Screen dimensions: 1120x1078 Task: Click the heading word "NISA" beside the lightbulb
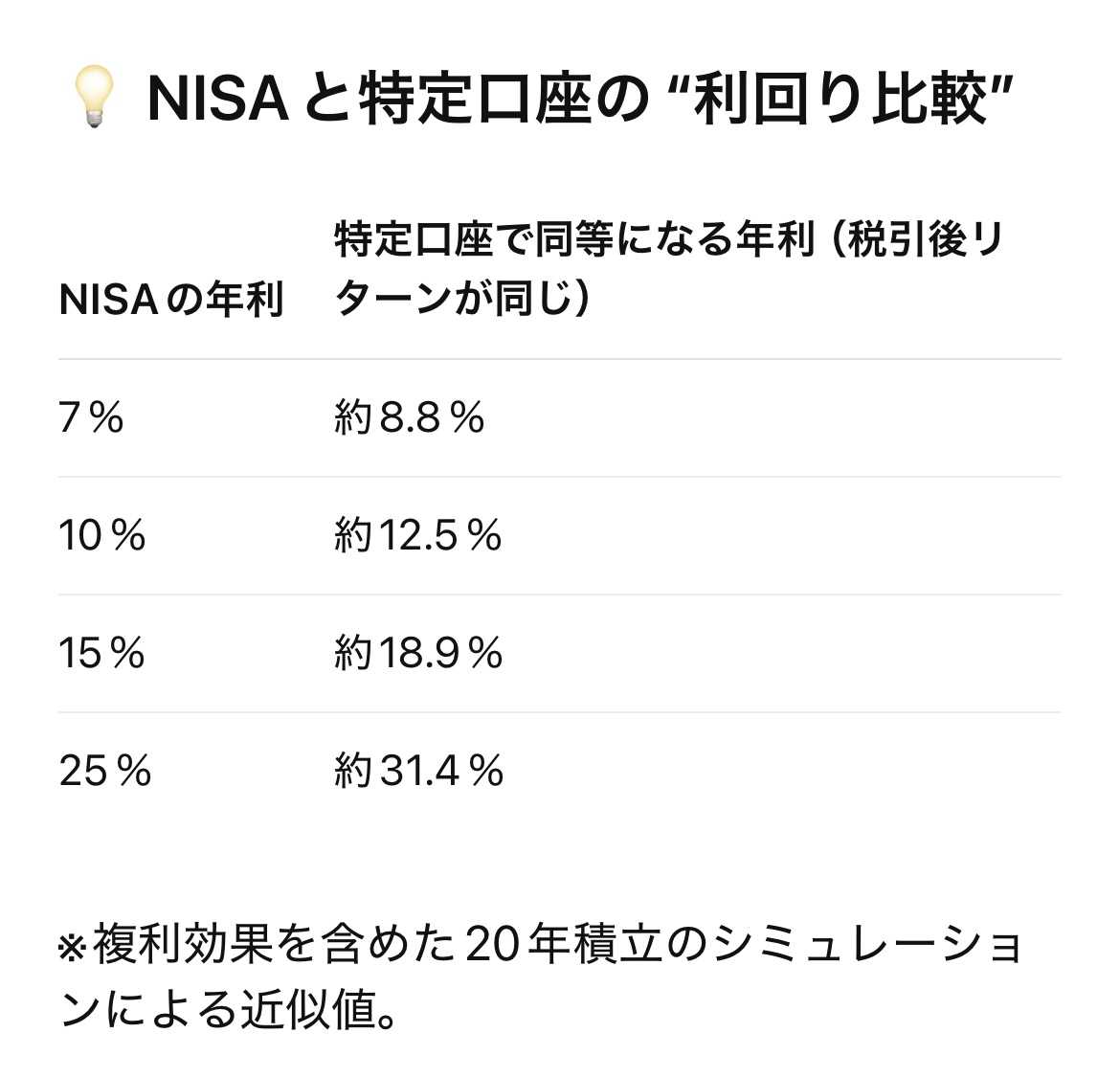pos(218,99)
